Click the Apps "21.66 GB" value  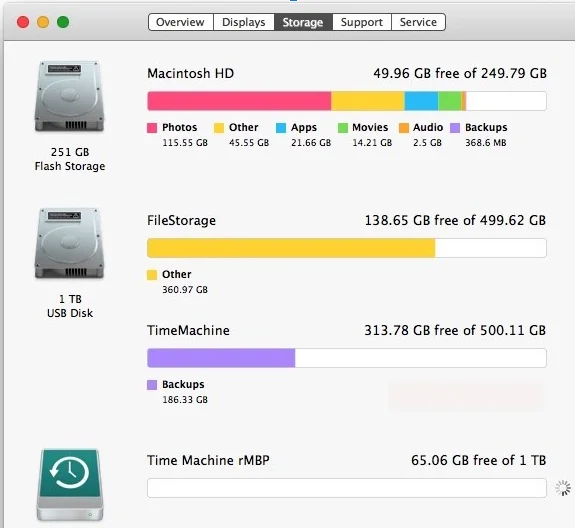311,143
